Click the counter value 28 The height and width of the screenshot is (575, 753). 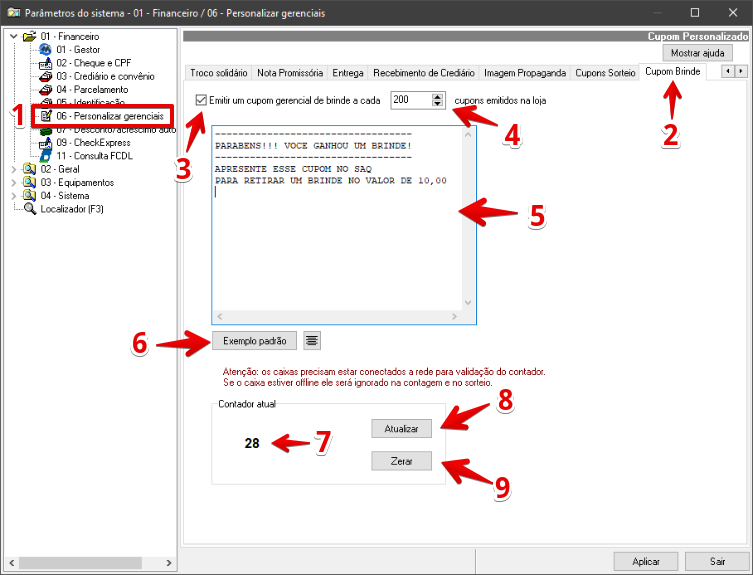click(252, 443)
